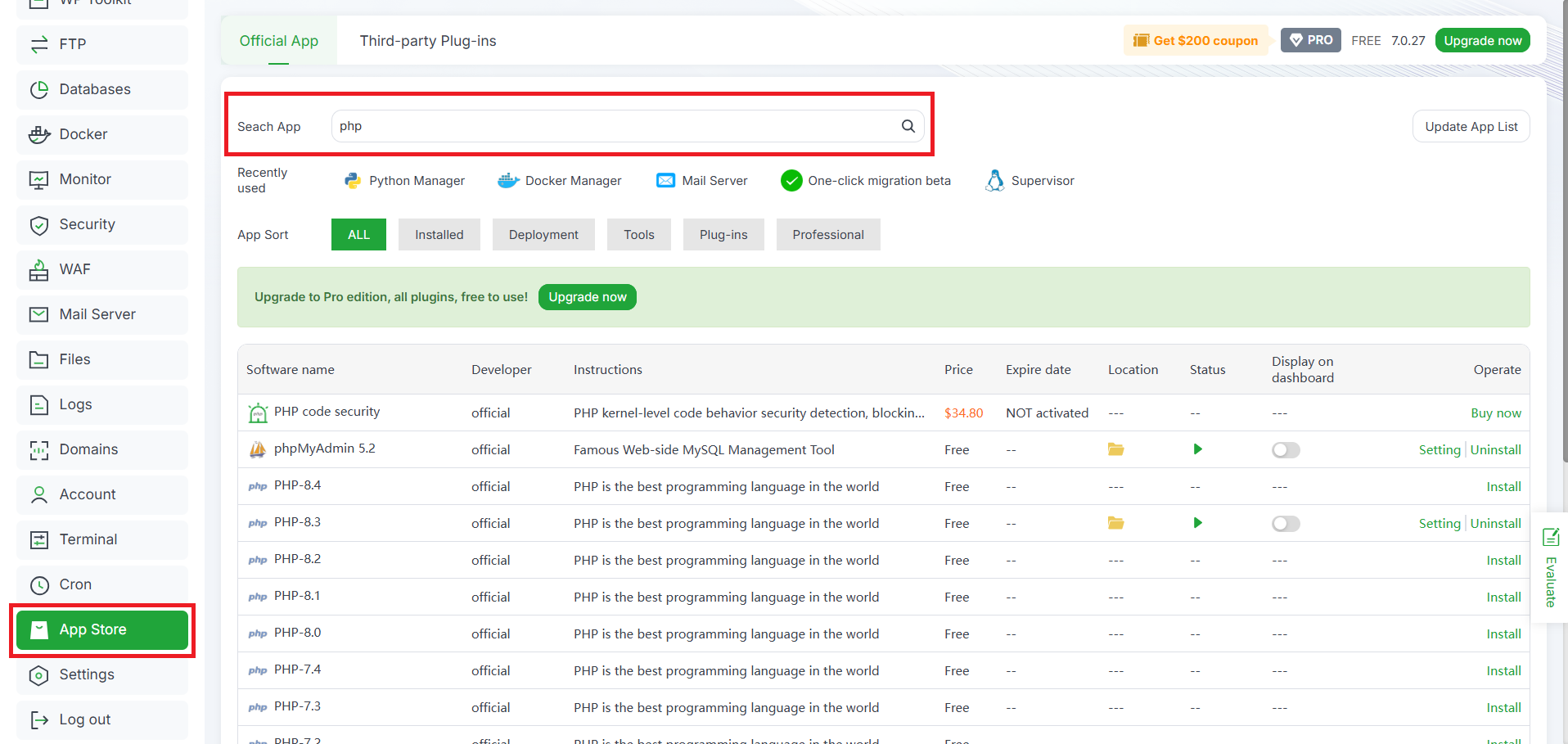Viewport: 1568px width, 744px height.
Task: Click the PRO badge in top bar
Action: (1311, 40)
